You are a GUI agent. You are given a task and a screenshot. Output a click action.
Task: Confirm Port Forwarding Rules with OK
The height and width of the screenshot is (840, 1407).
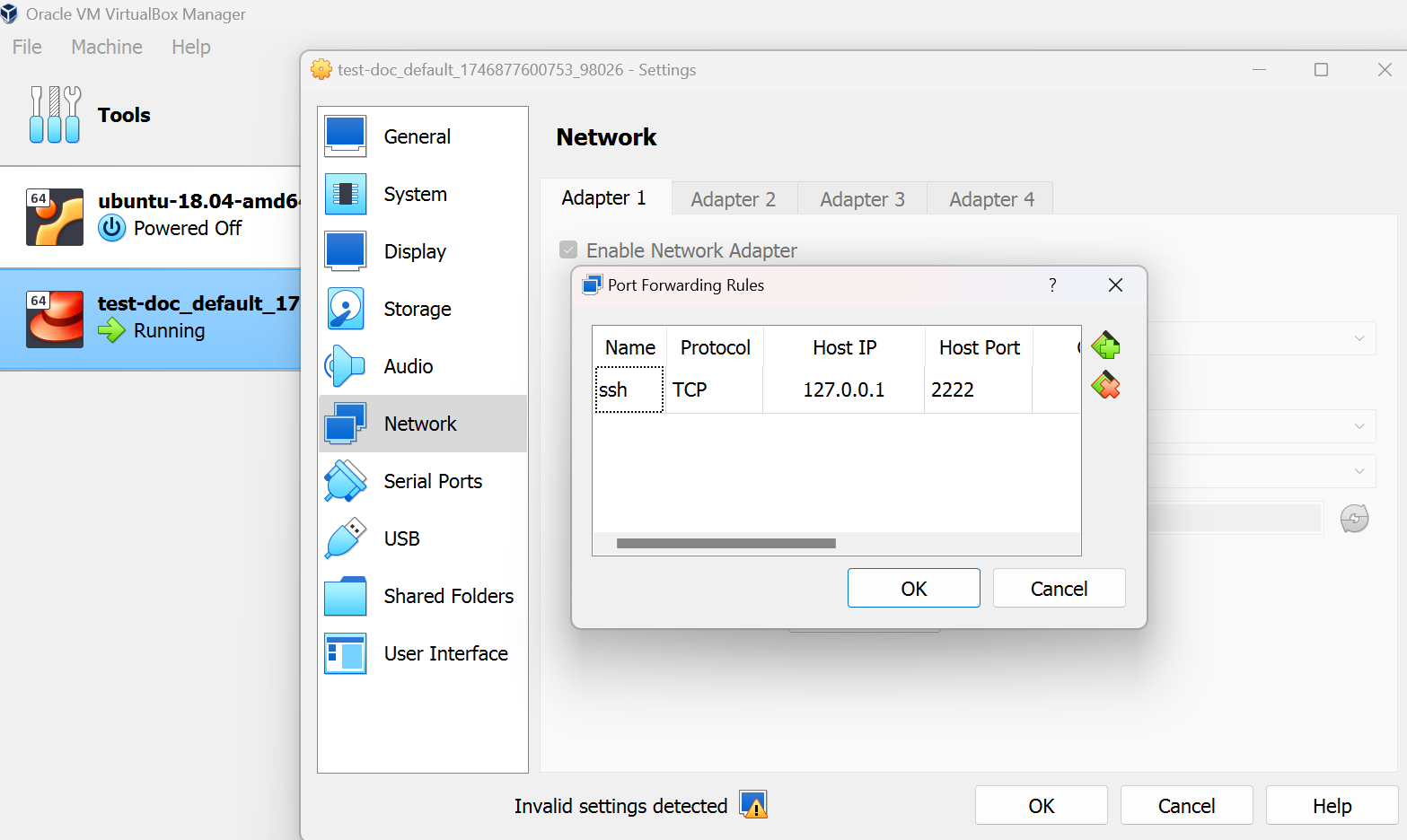[914, 588]
